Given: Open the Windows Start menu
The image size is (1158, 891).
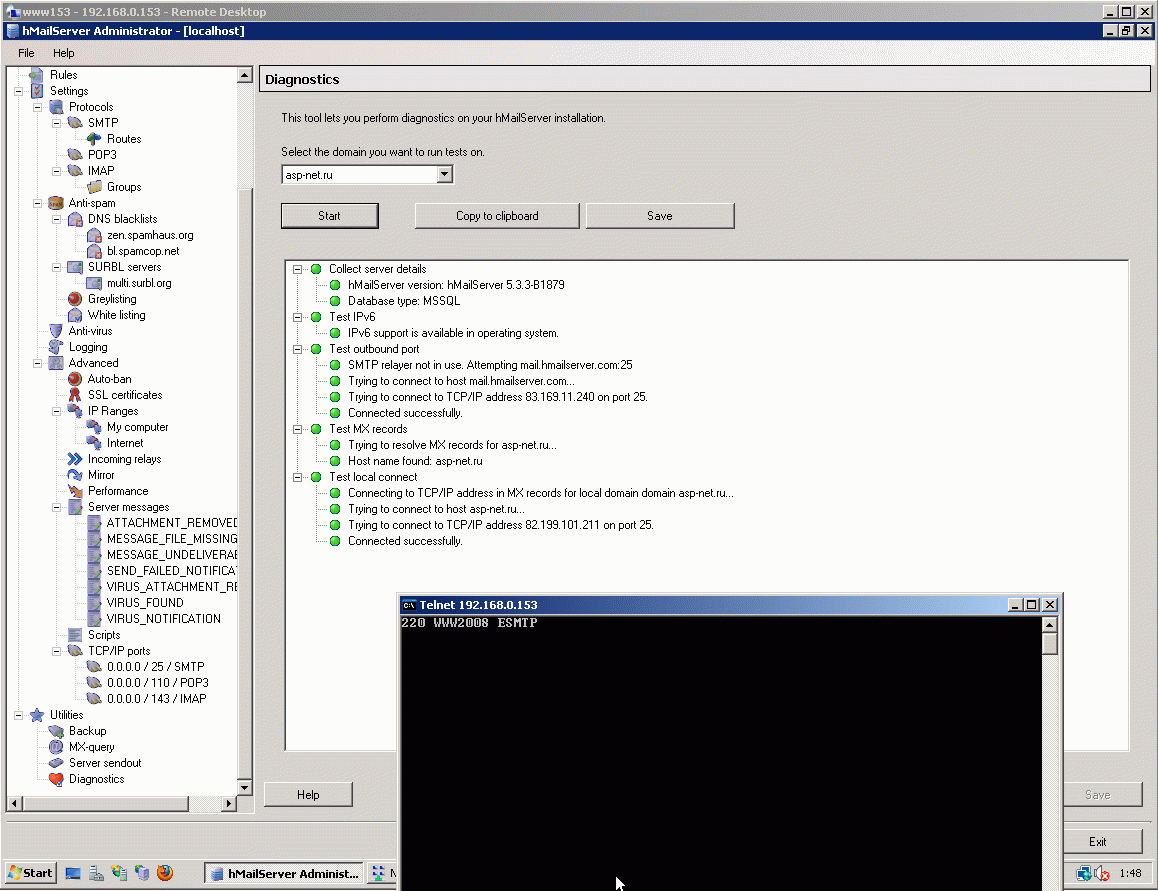Looking at the screenshot, I should 30,873.
